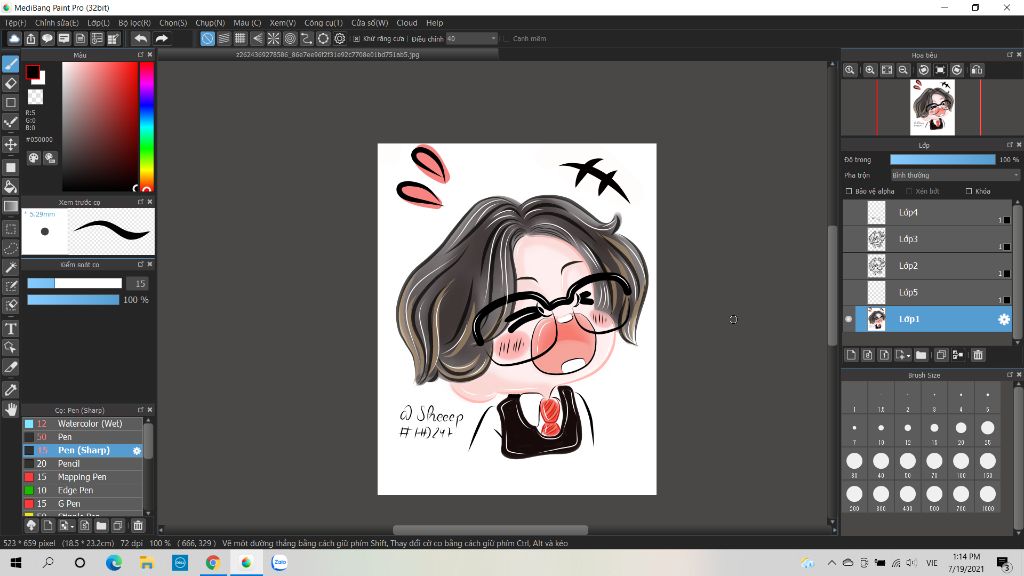This screenshot has height=576, width=1024.
Task: Select the rectangular Select tool
Action: click(10, 229)
